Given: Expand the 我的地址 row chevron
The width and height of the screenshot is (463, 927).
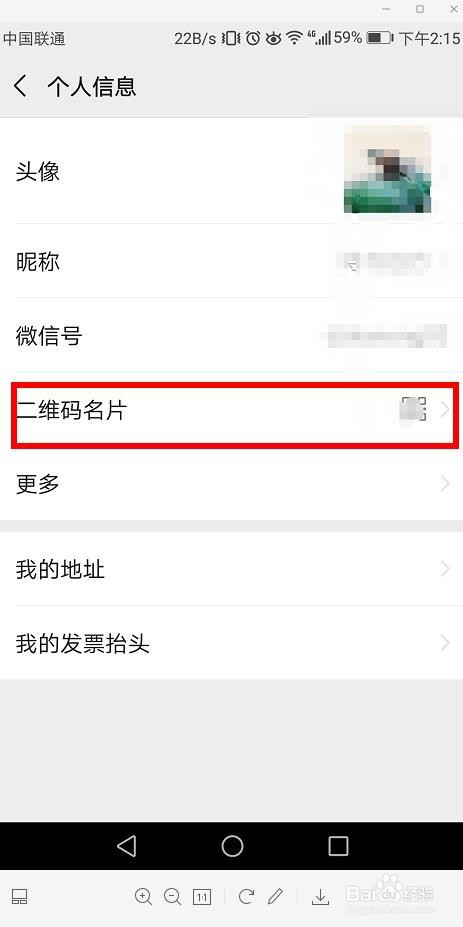Looking at the screenshot, I should (445, 569).
